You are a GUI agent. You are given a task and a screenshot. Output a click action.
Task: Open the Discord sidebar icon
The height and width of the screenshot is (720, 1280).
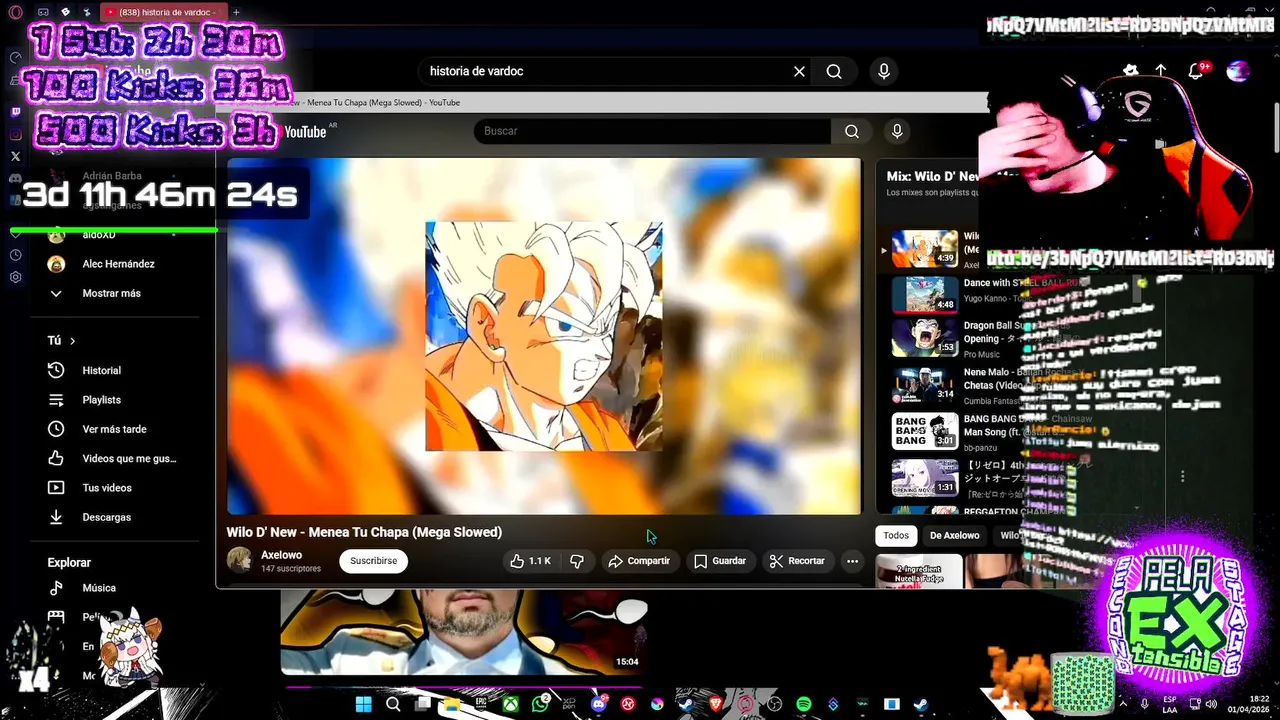tap(15, 178)
